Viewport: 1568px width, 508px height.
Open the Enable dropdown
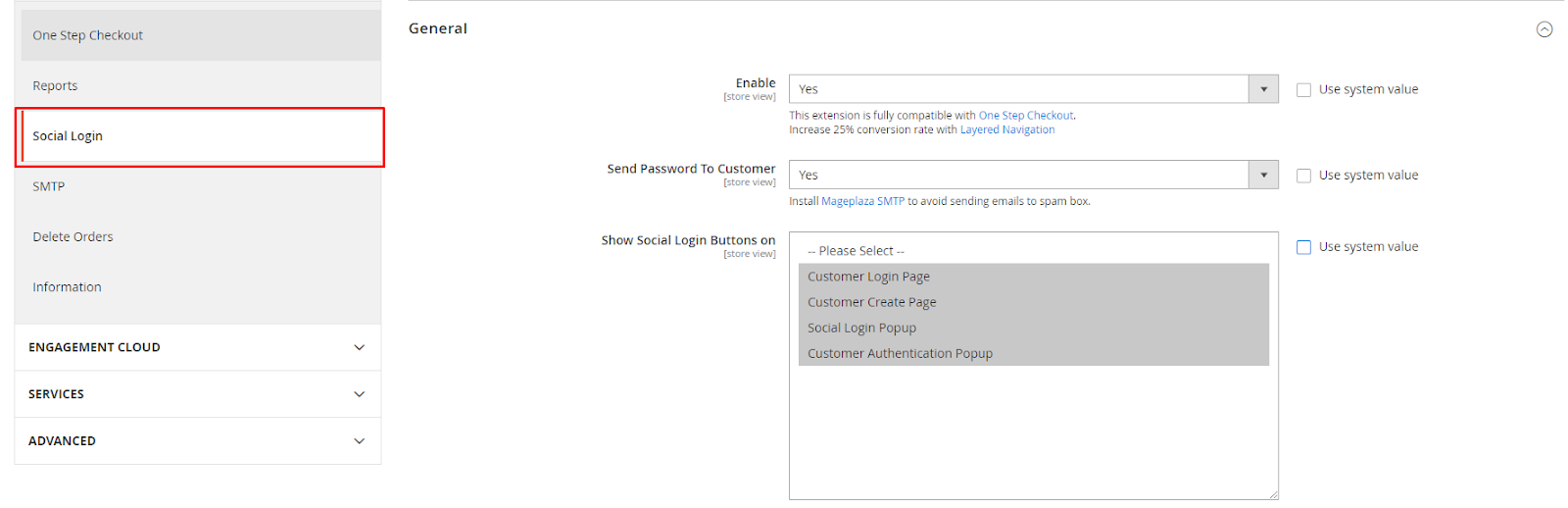coord(1033,89)
